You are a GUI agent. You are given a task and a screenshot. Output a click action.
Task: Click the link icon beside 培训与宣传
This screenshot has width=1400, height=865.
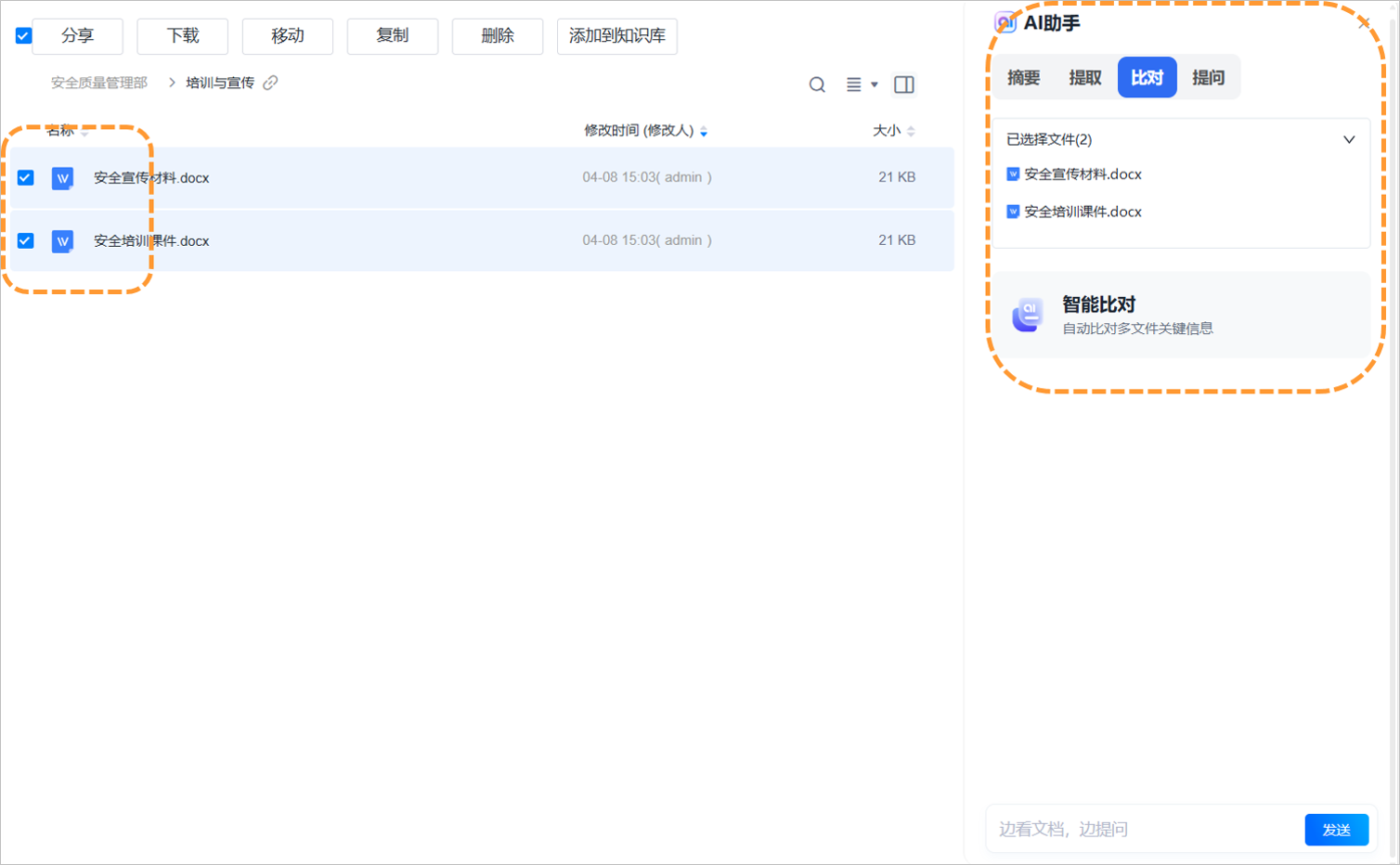[270, 83]
